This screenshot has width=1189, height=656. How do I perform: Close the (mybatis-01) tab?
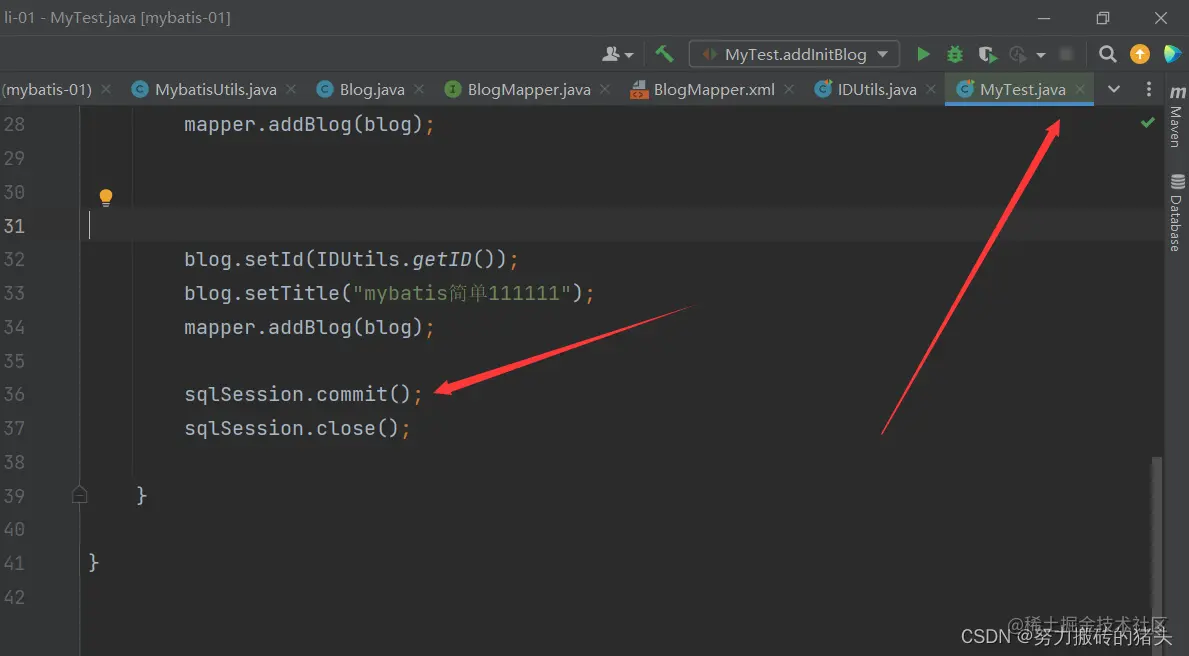tap(106, 89)
